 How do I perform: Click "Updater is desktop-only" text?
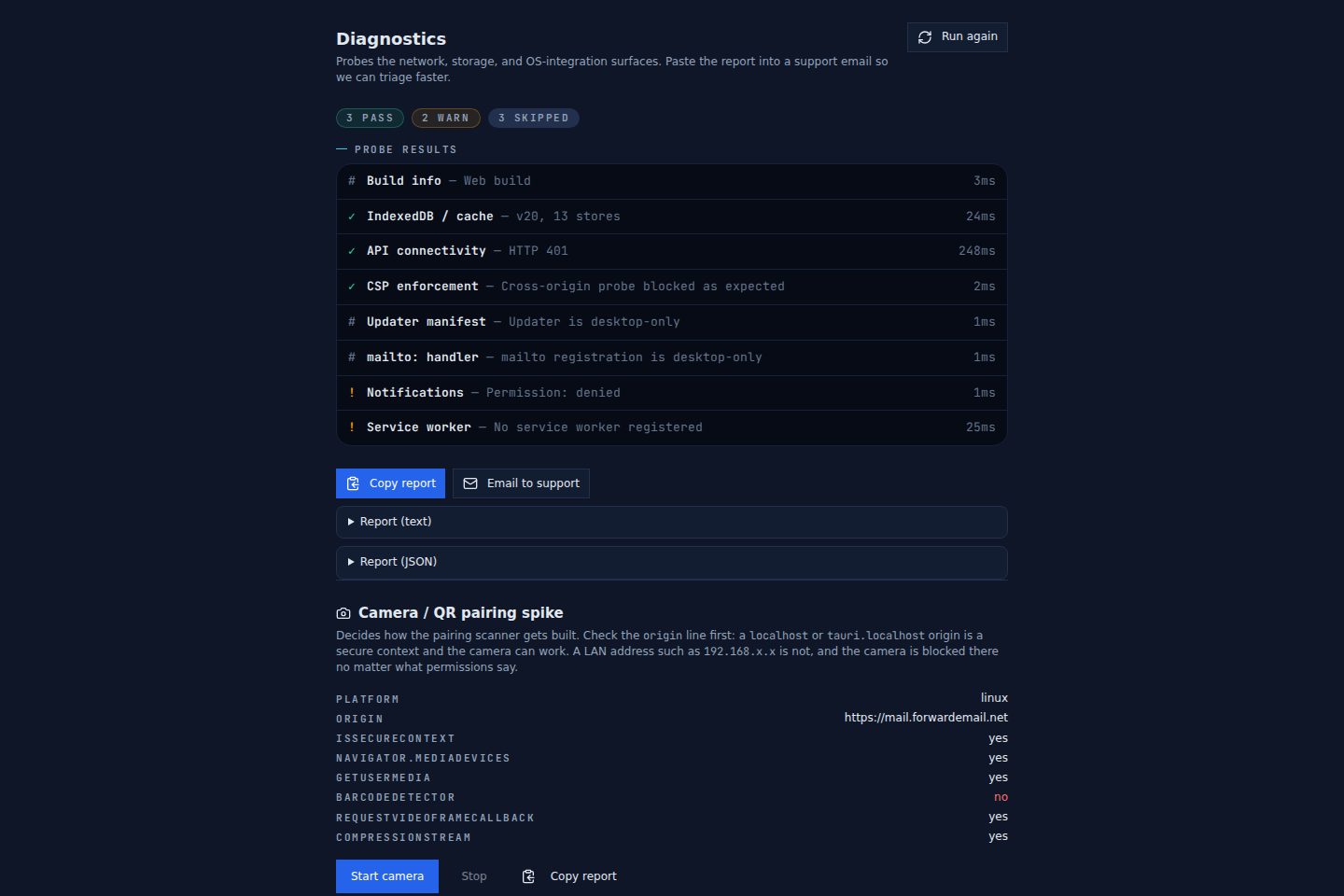click(x=595, y=322)
